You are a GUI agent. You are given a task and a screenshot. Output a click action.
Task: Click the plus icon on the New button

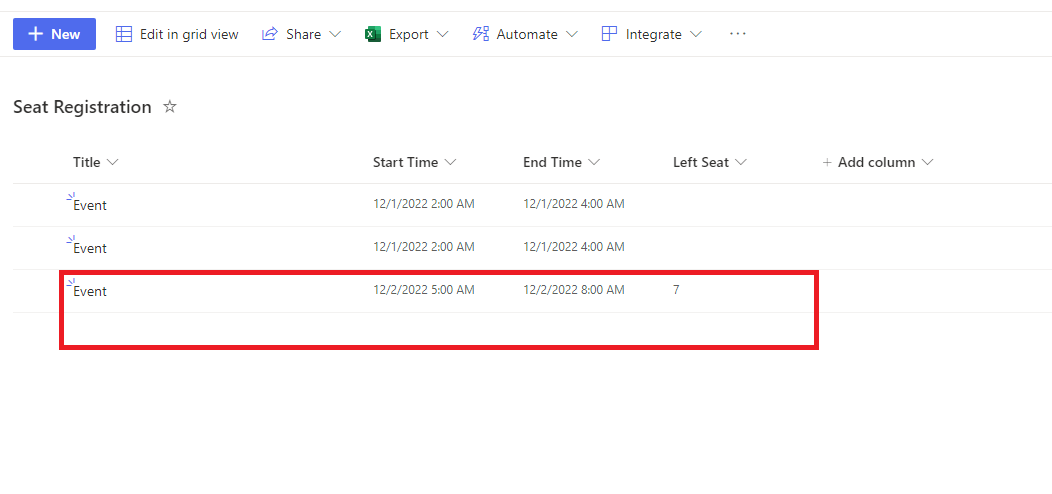[x=36, y=34]
